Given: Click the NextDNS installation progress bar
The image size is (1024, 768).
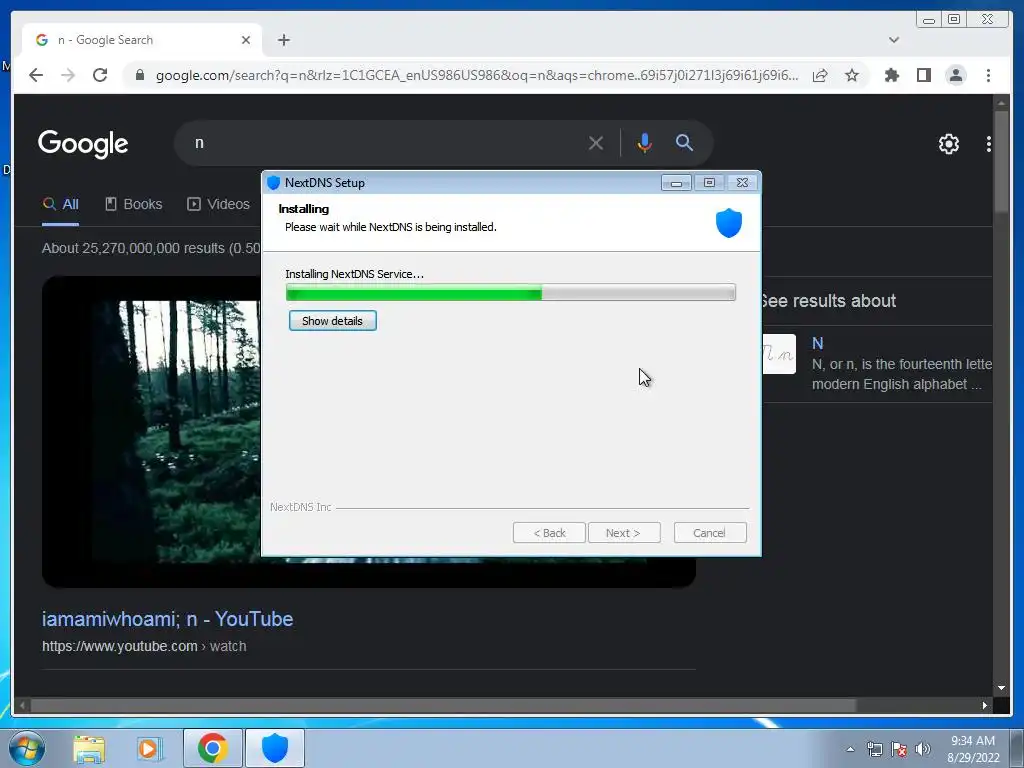Looking at the screenshot, I should (x=510, y=292).
